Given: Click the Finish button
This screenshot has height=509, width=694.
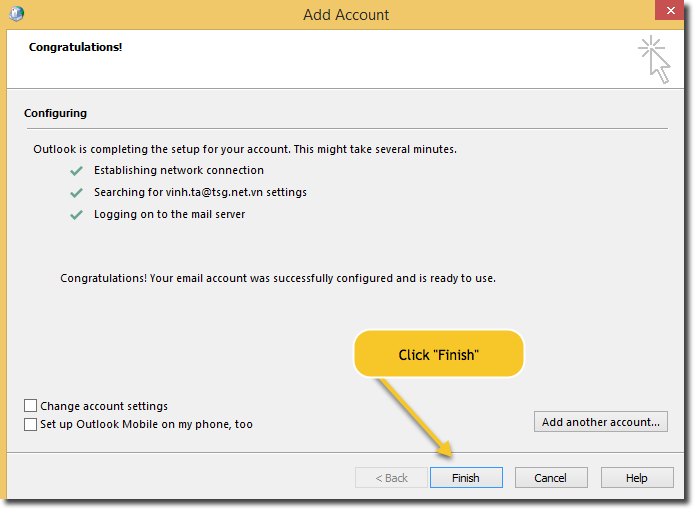Looking at the screenshot, I should coord(465,478).
